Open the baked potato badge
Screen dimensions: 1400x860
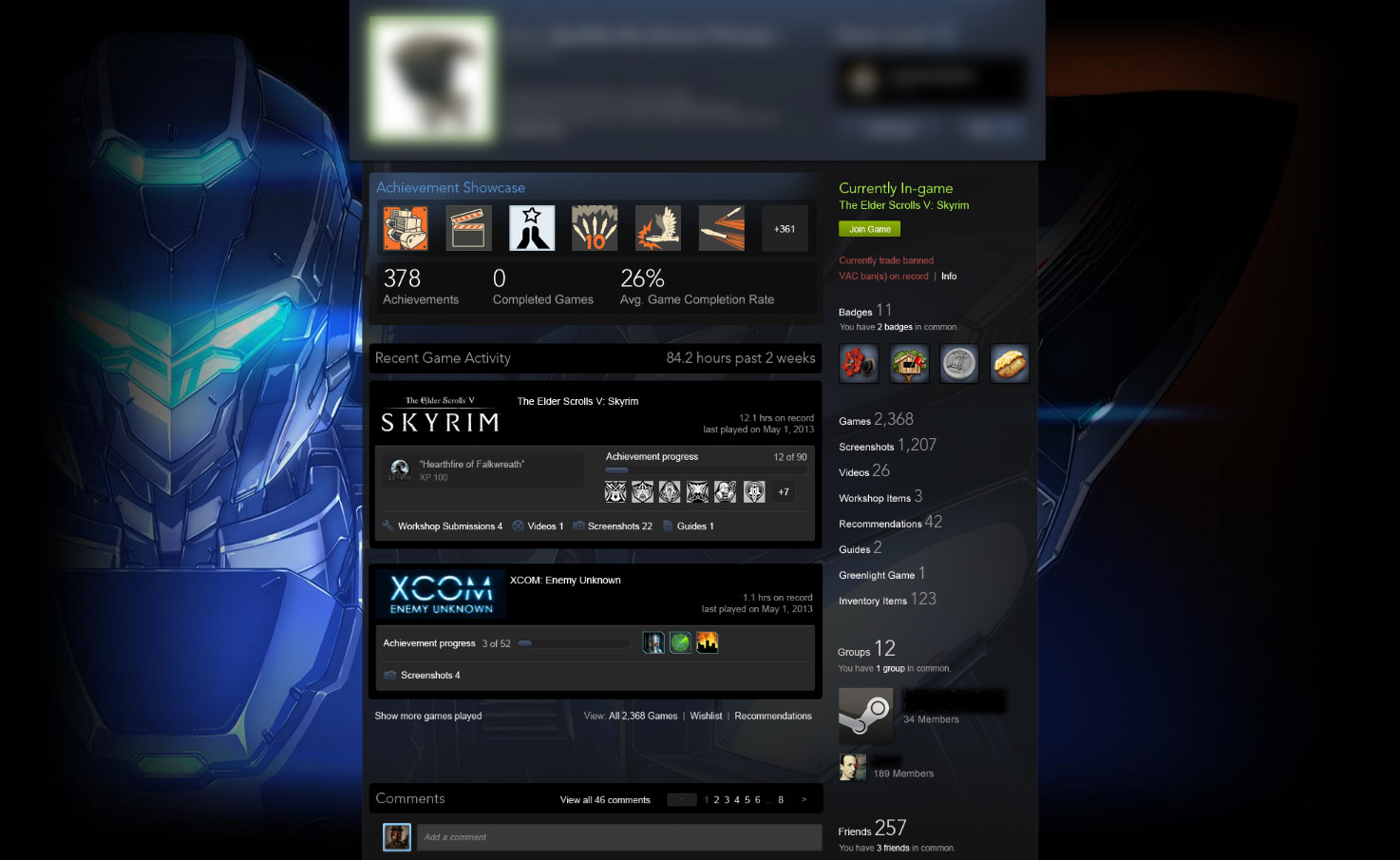[1010, 364]
